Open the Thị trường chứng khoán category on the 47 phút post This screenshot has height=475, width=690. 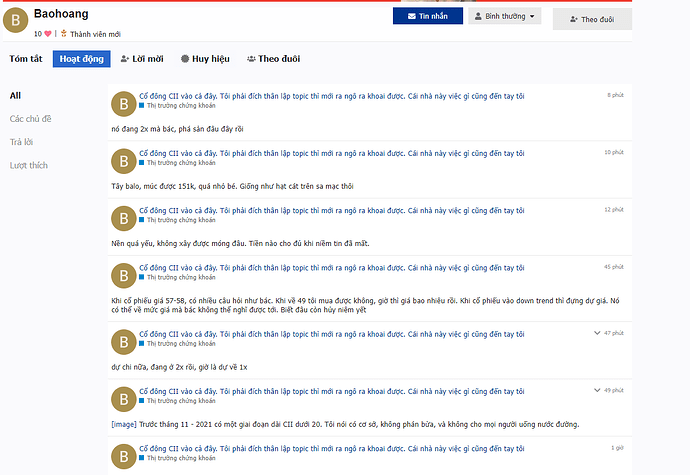(x=181, y=344)
